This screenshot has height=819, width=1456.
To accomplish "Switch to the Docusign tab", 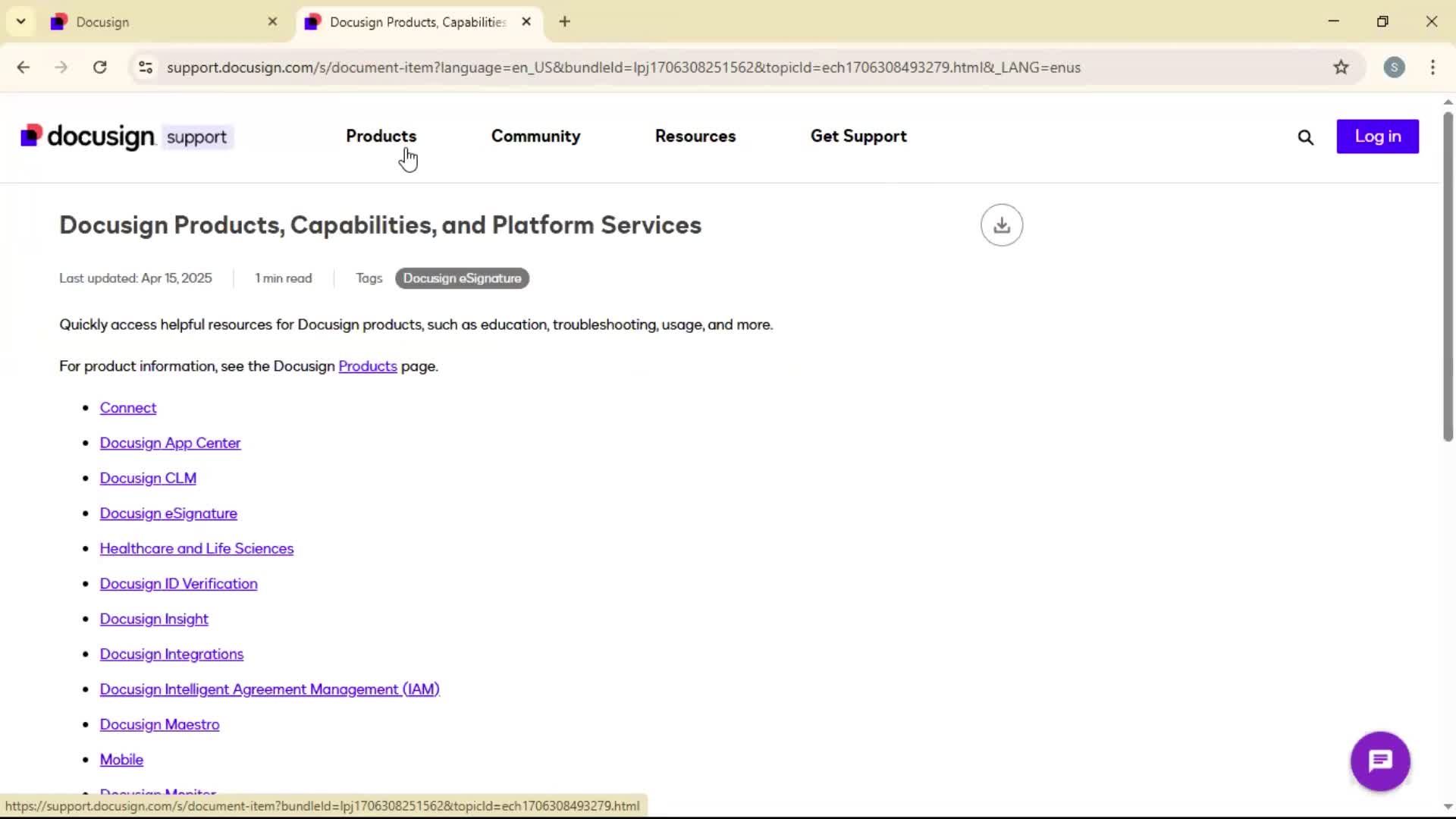I will coord(163,22).
